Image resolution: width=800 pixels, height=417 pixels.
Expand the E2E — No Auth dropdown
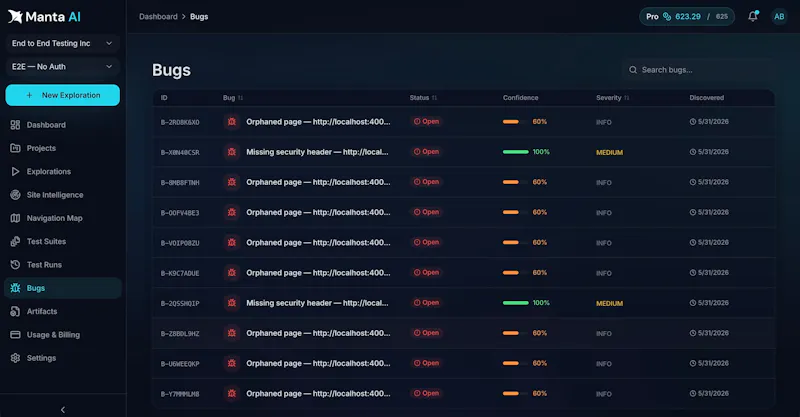tap(62, 67)
